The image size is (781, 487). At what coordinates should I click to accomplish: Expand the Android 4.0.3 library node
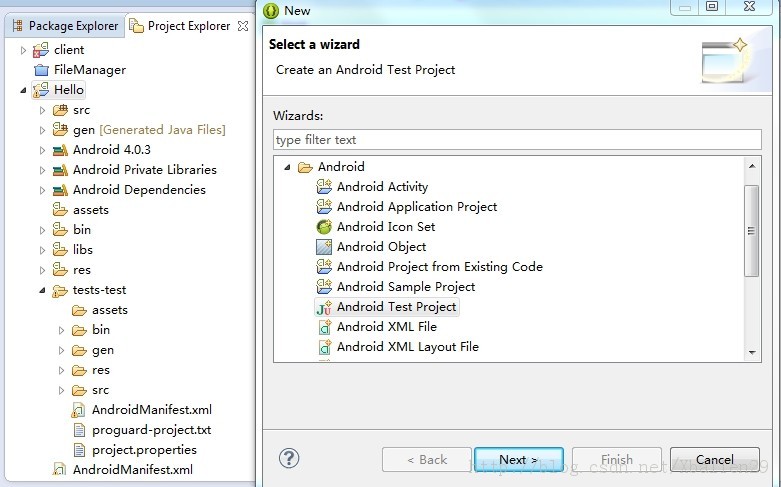42,150
